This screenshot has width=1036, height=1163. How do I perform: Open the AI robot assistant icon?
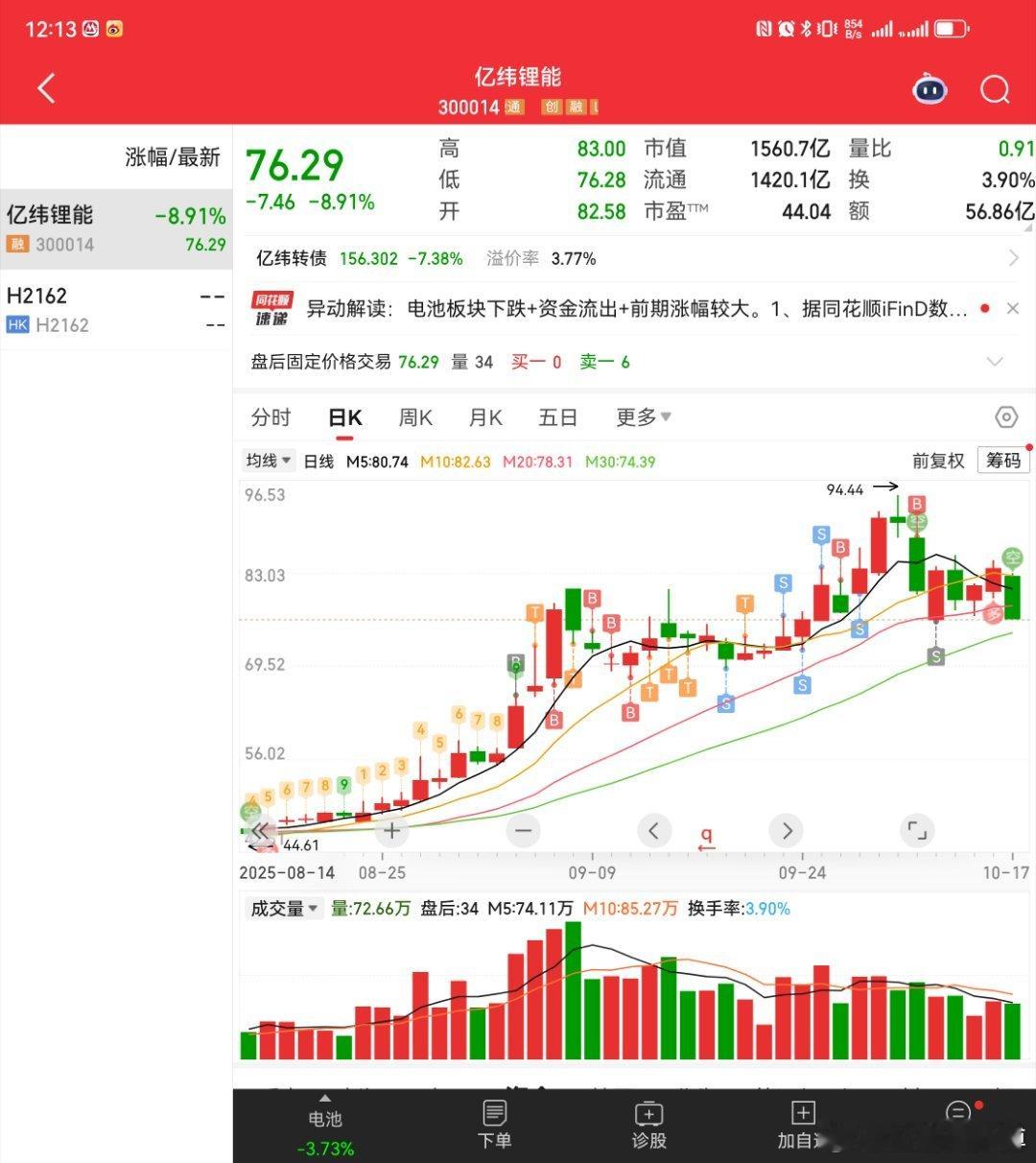(929, 90)
